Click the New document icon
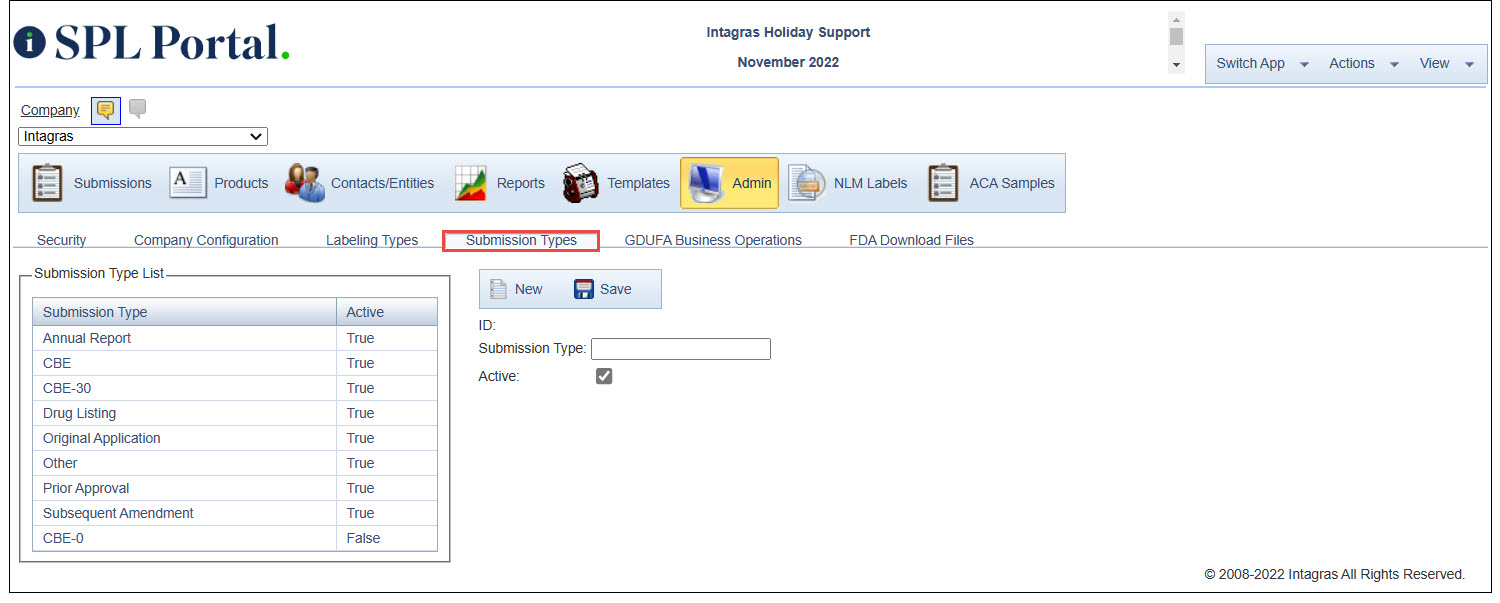The width and height of the screenshot is (1500, 603). click(x=498, y=289)
